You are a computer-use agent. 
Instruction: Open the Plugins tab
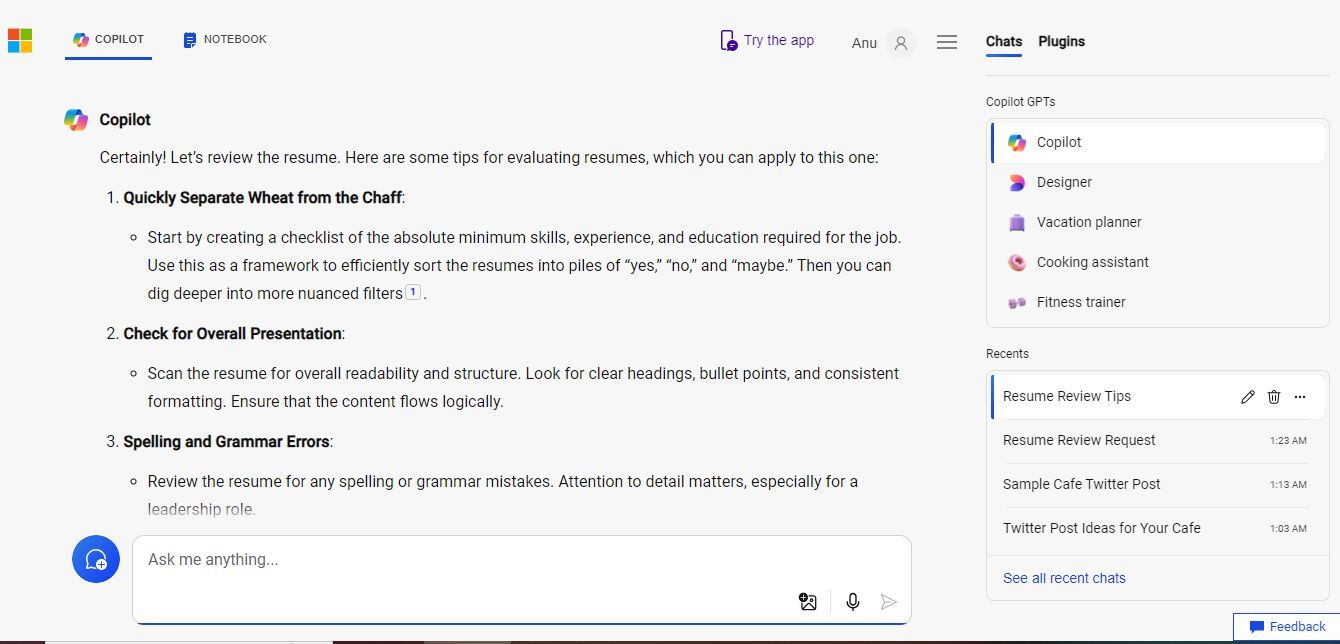click(1061, 41)
